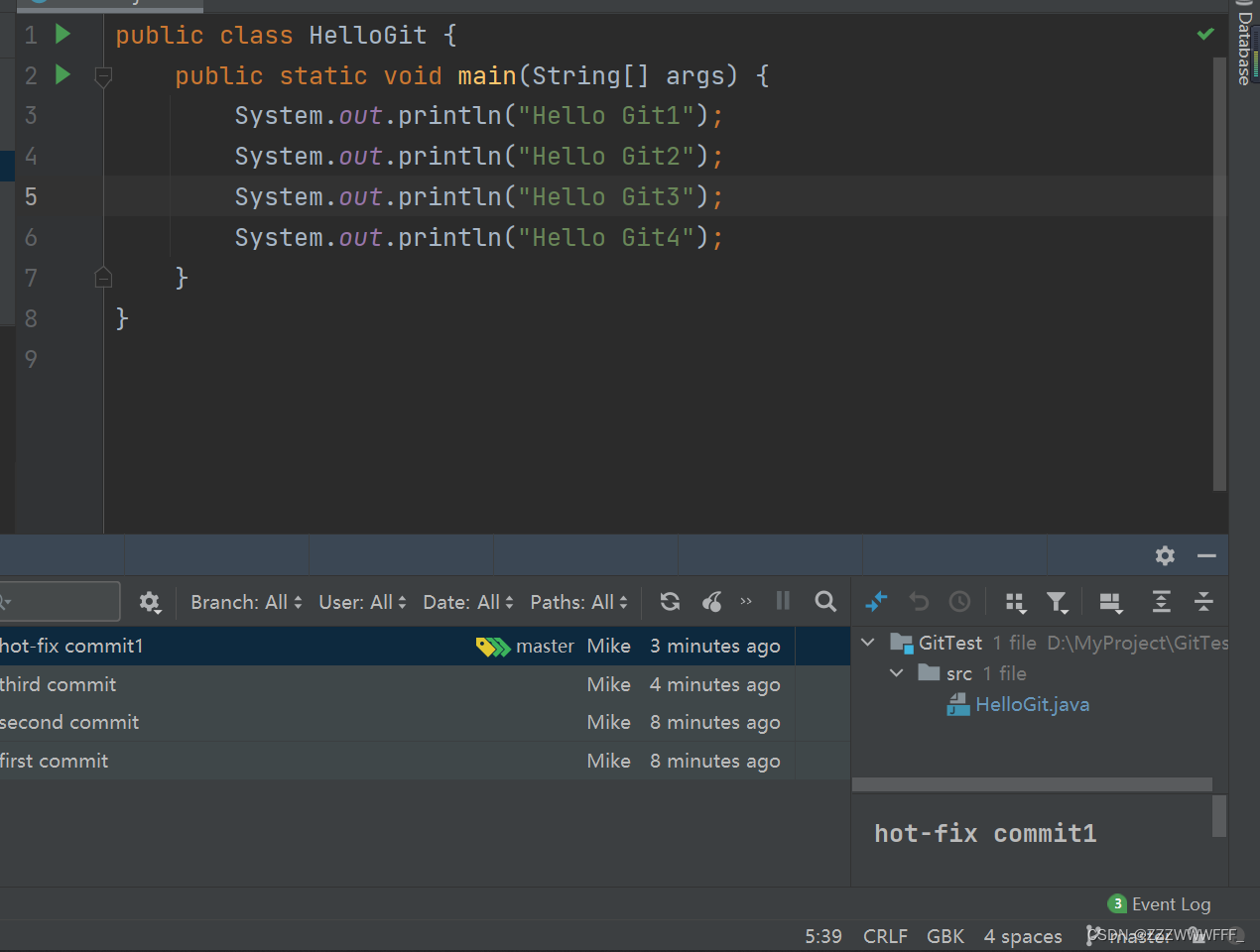
Task: Open the Event Log
Action: (1160, 903)
